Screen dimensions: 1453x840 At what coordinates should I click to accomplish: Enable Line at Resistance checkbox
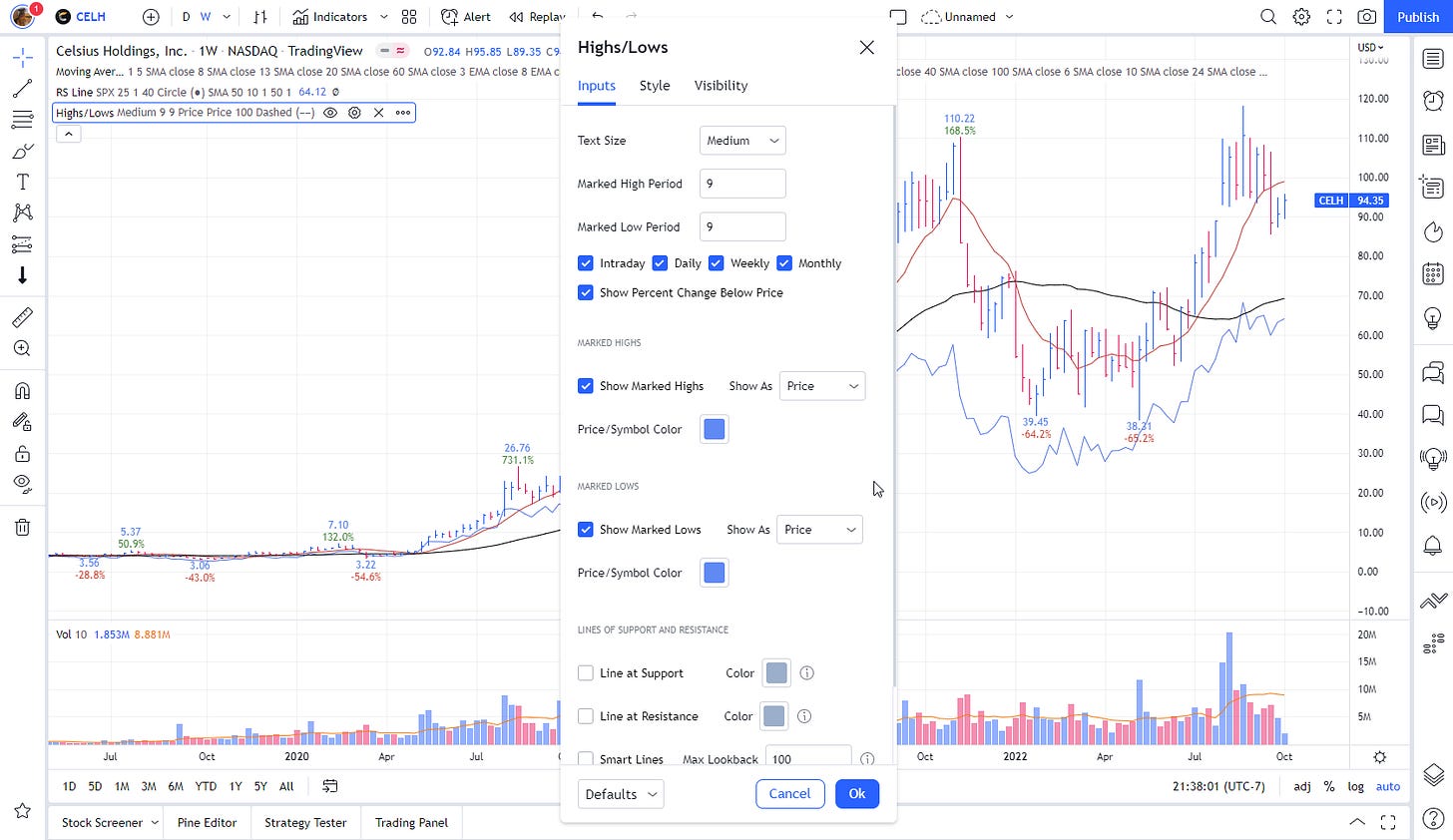[x=586, y=716]
